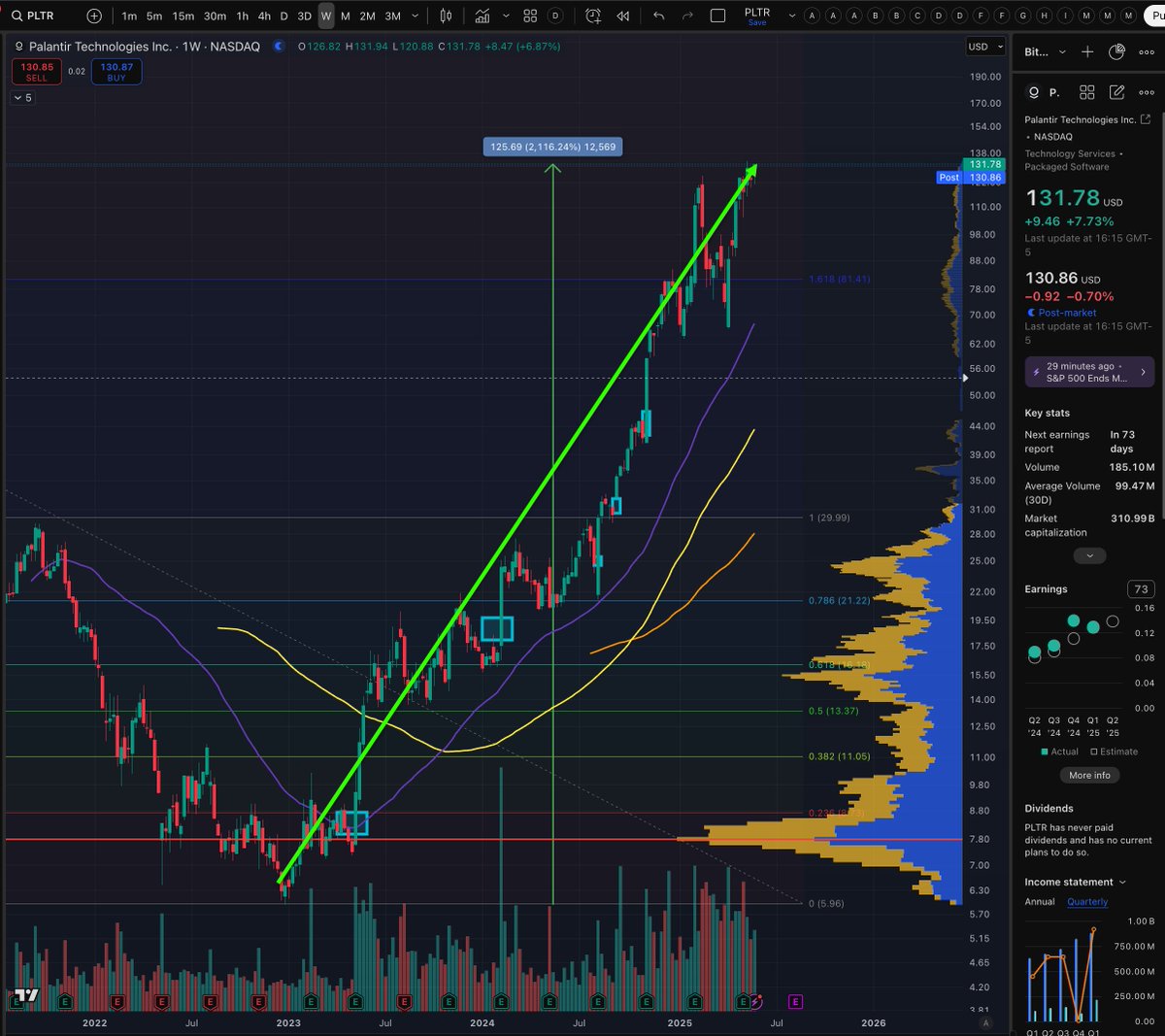
Task: Open the note edit icon in details panel
Action: 1117,92
